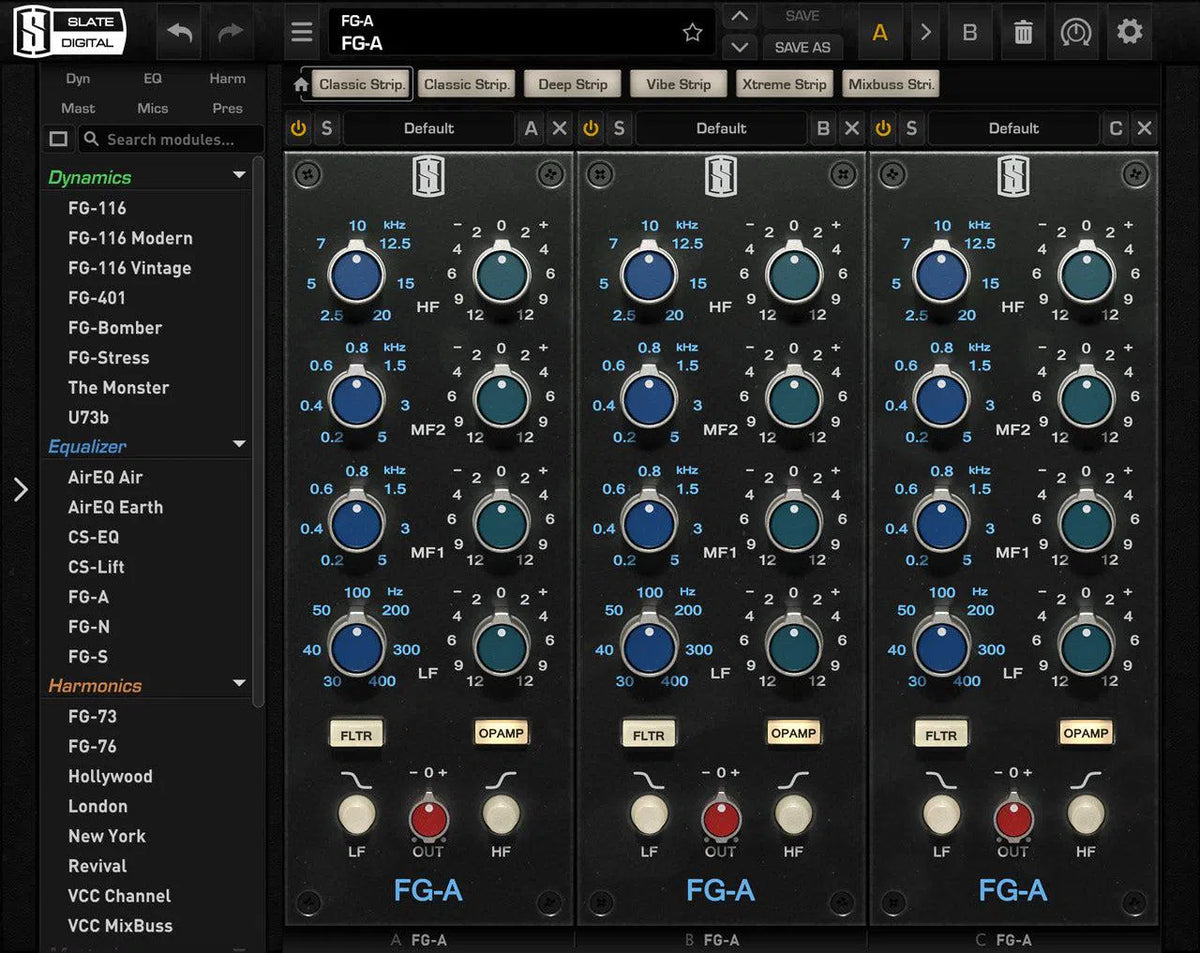Open the hamburger menu icon

(x=301, y=31)
